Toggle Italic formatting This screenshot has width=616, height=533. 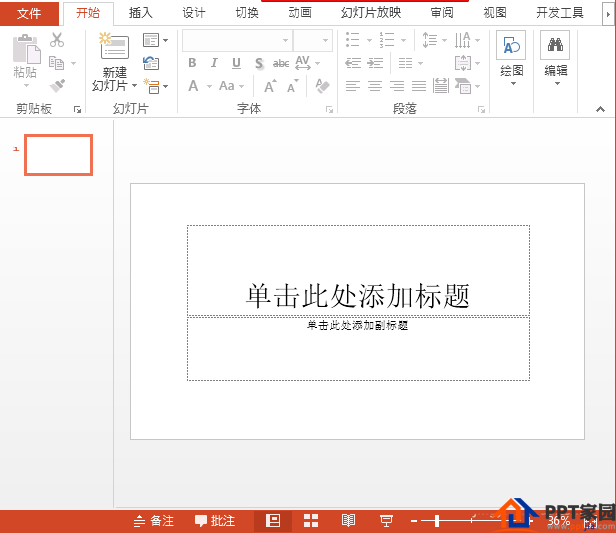tap(214, 63)
